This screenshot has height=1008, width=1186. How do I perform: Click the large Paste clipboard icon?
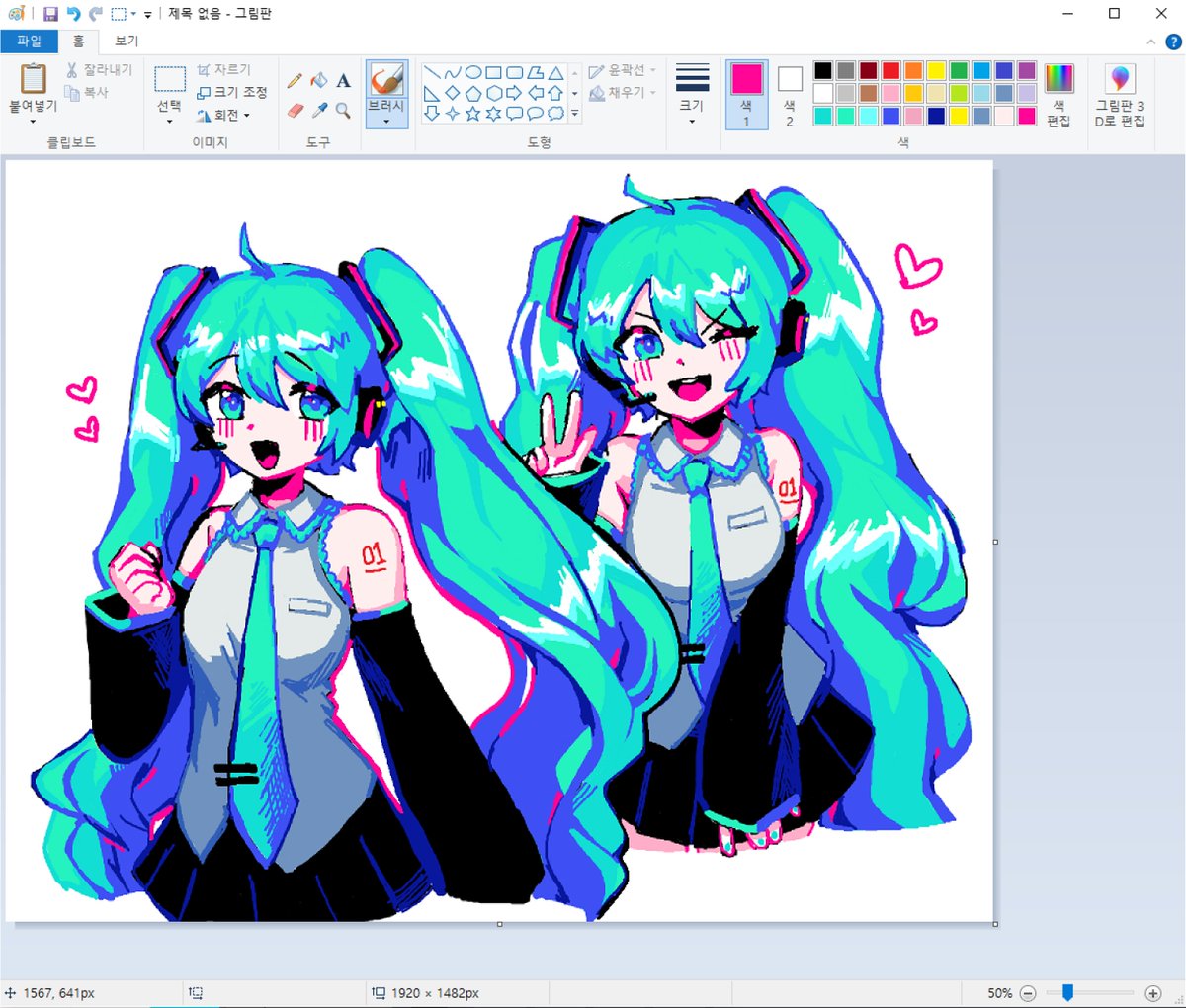pyautogui.click(x=34, y=78)
